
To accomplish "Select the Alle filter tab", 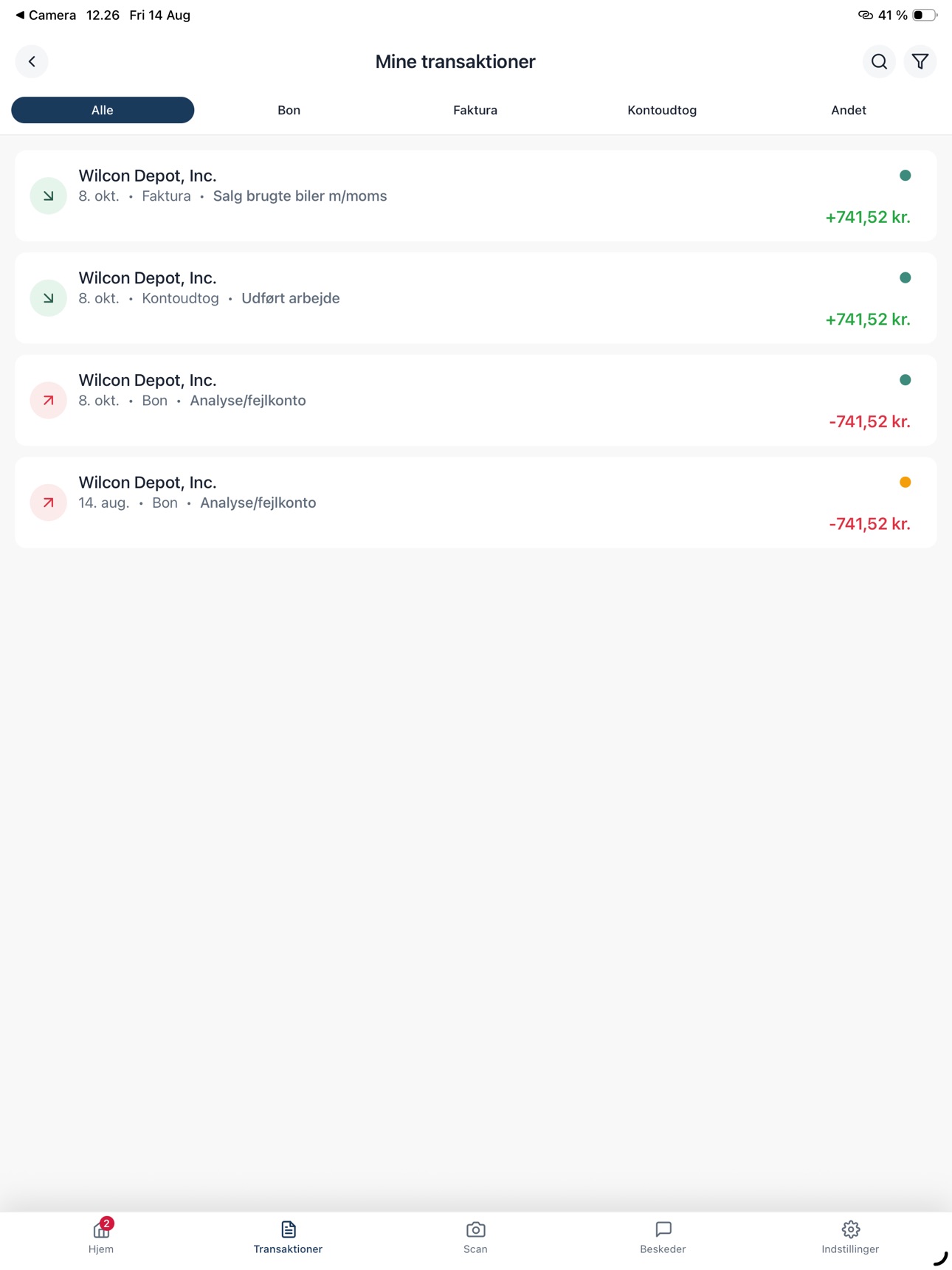I will pyautogui.click(x=103, y=110).
